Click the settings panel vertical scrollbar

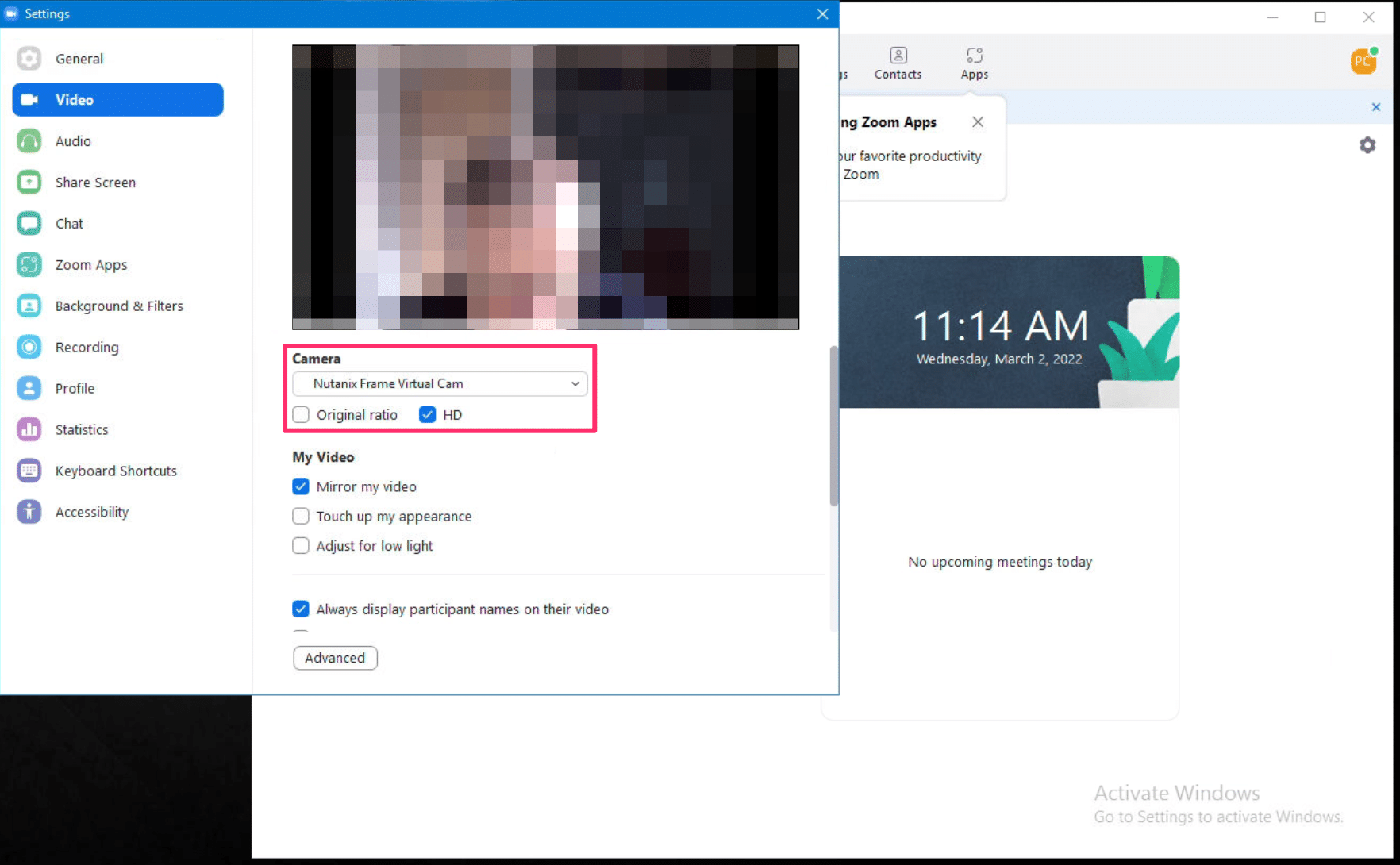(x=833, y=425)
